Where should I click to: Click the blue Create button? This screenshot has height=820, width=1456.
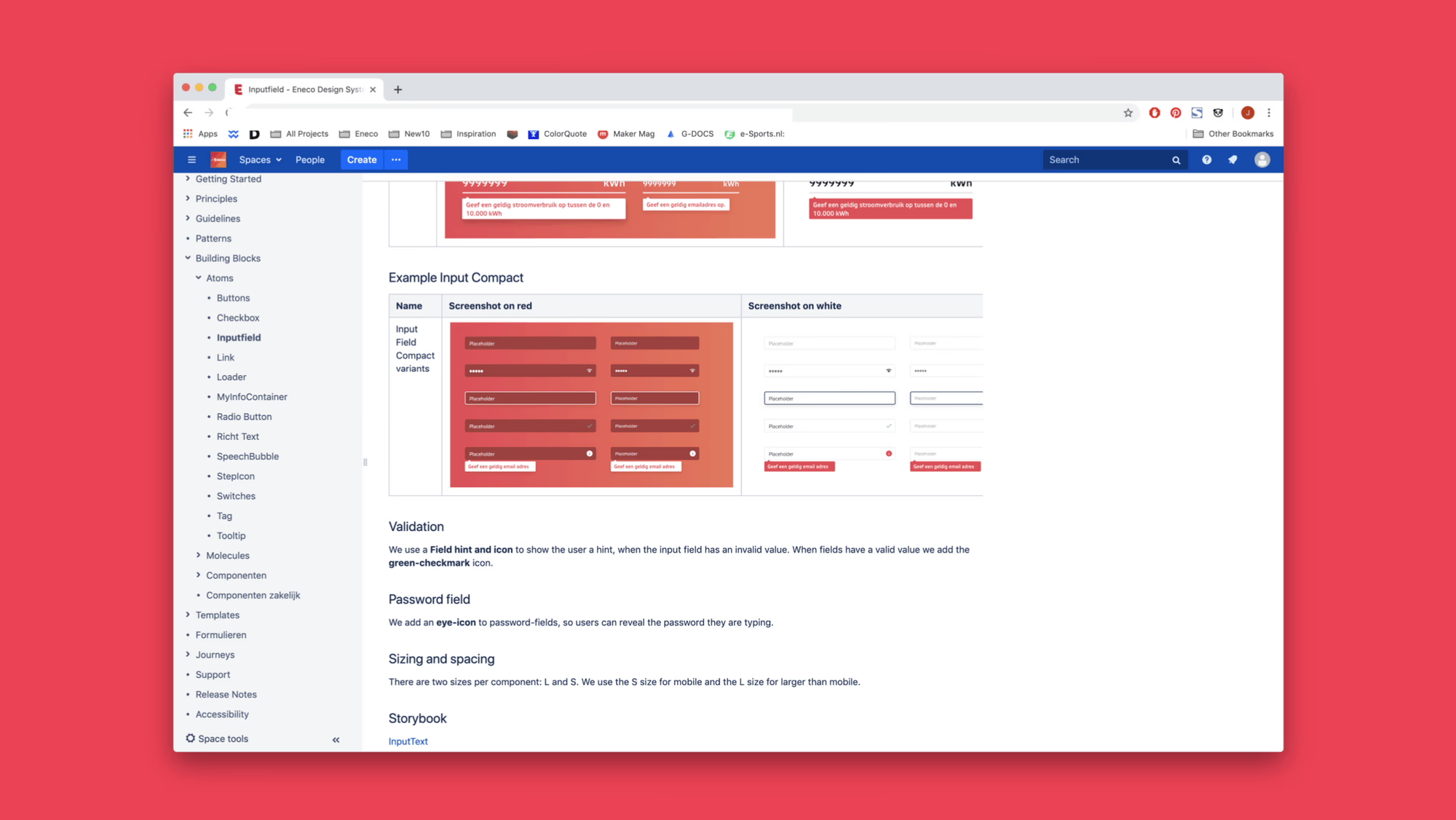[x=361, y=159]
